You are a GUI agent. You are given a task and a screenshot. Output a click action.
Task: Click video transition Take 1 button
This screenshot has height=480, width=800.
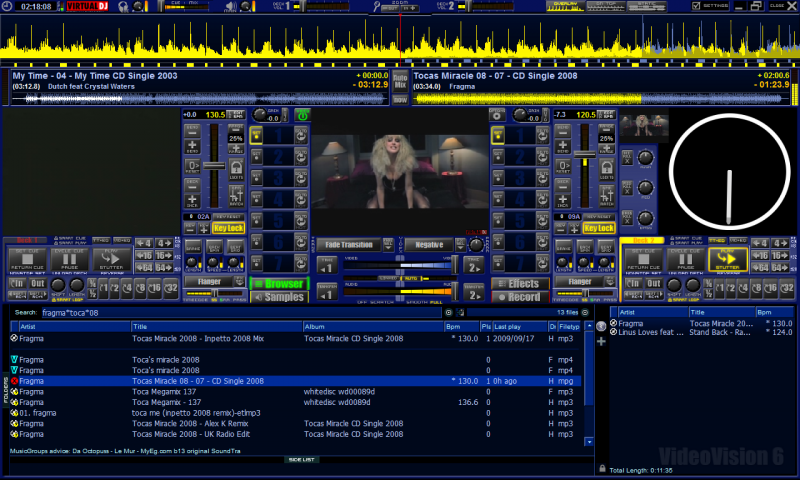click(x=327, y=267)
